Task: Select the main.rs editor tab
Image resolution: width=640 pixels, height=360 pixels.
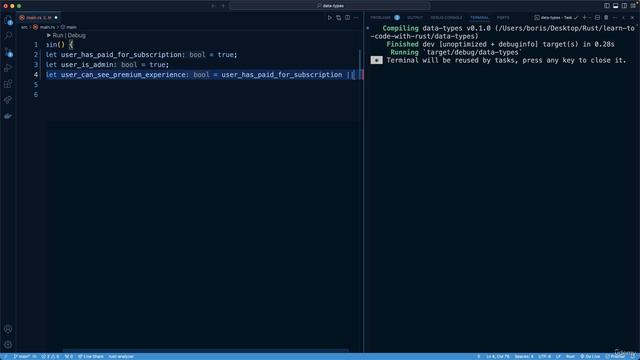Action: (x=39, y=18)
